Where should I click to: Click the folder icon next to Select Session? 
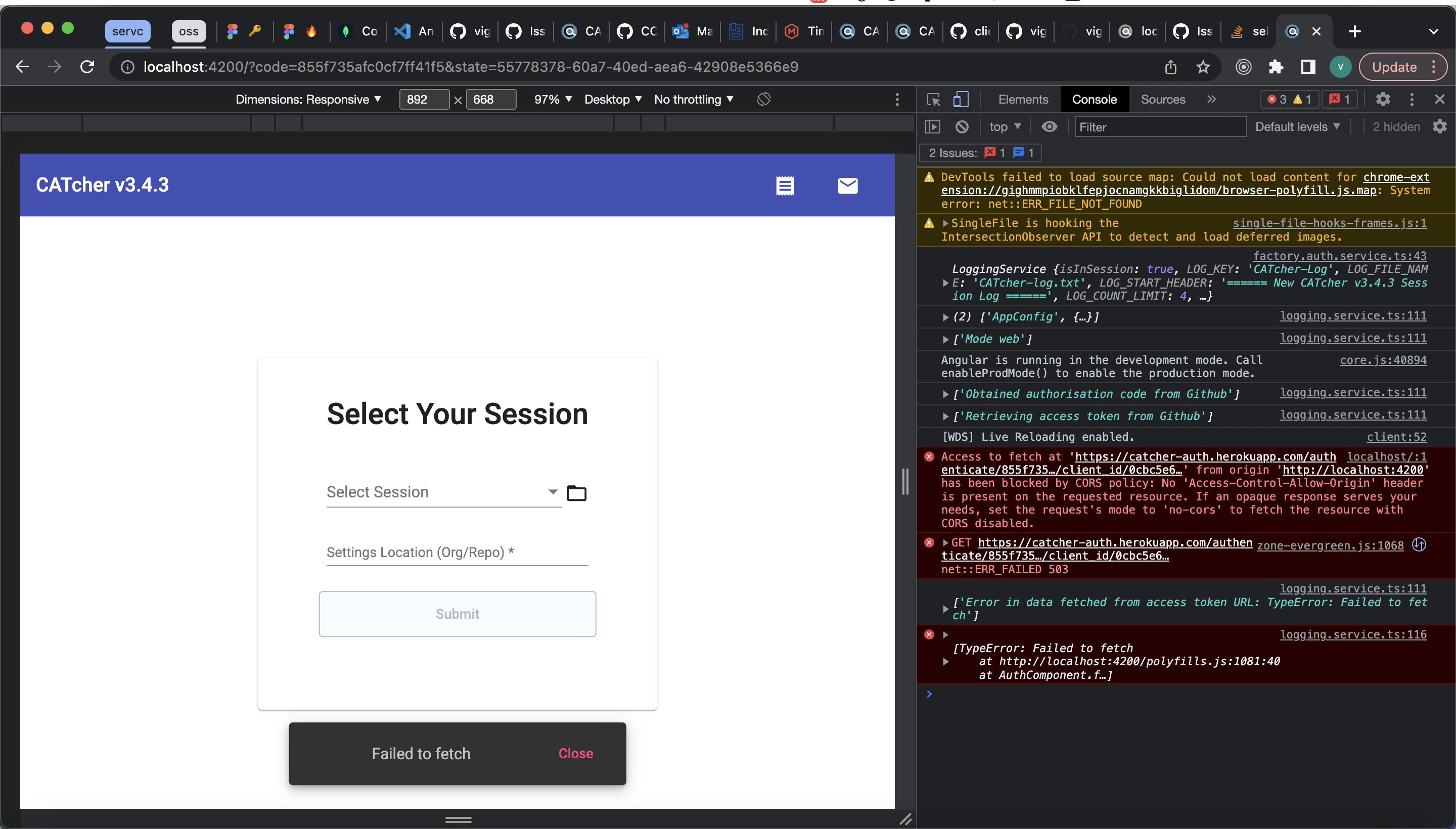(577, 492)
